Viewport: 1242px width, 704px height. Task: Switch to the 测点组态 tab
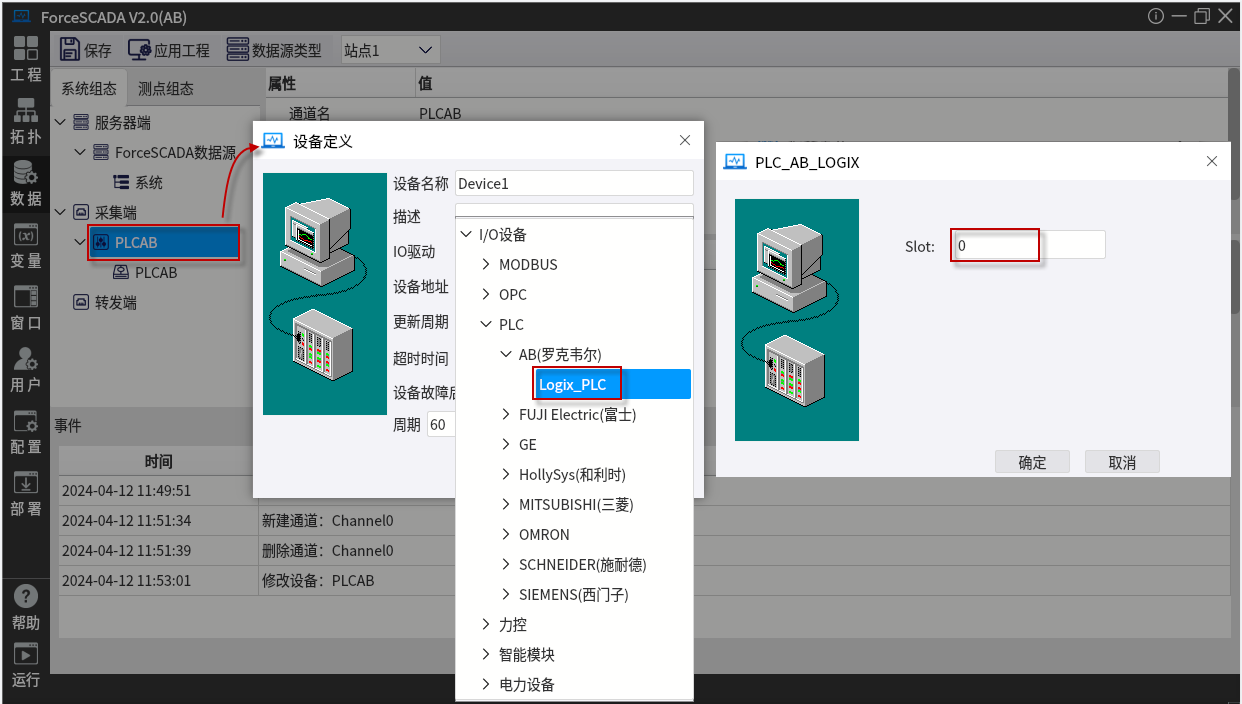166,88
